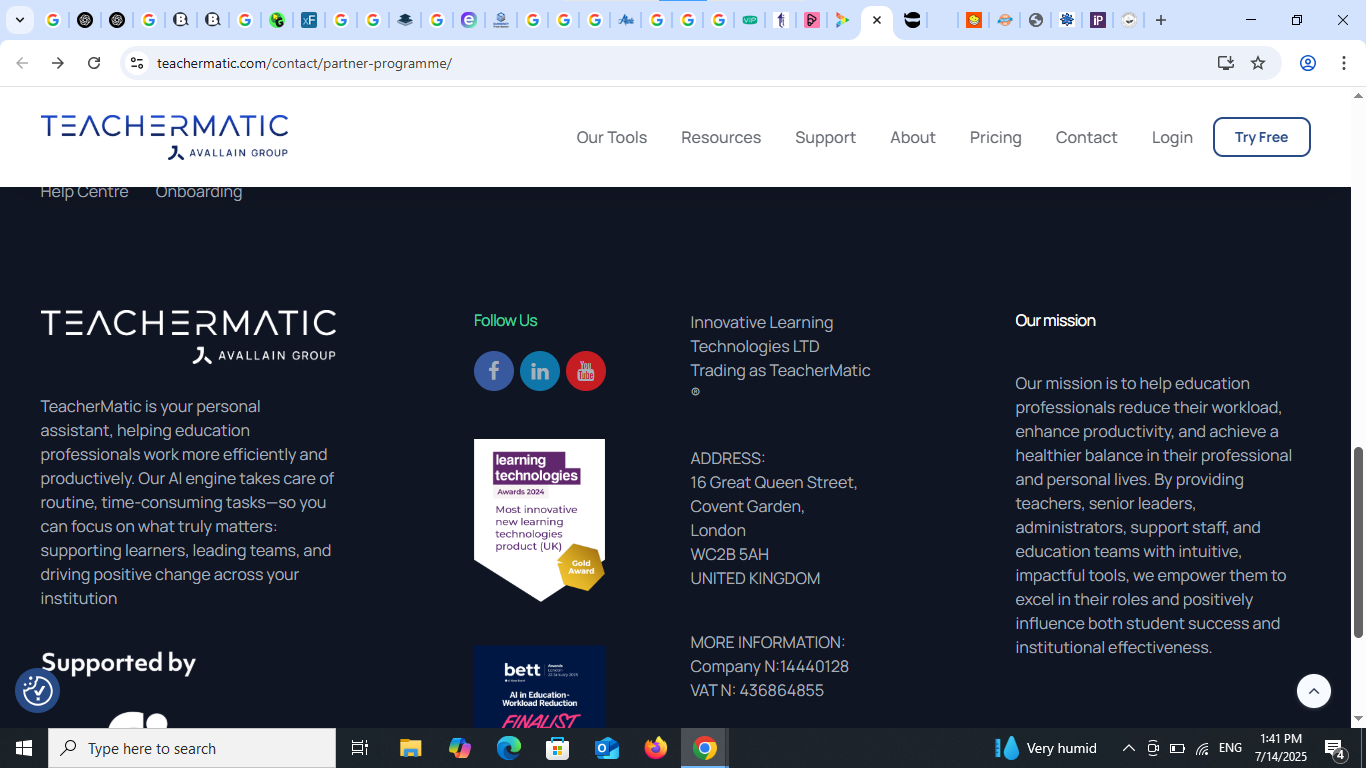Viewport: 1366px width, 768px height.
Task: Click the Our mission heading
Action: [x=1056, y=320]
